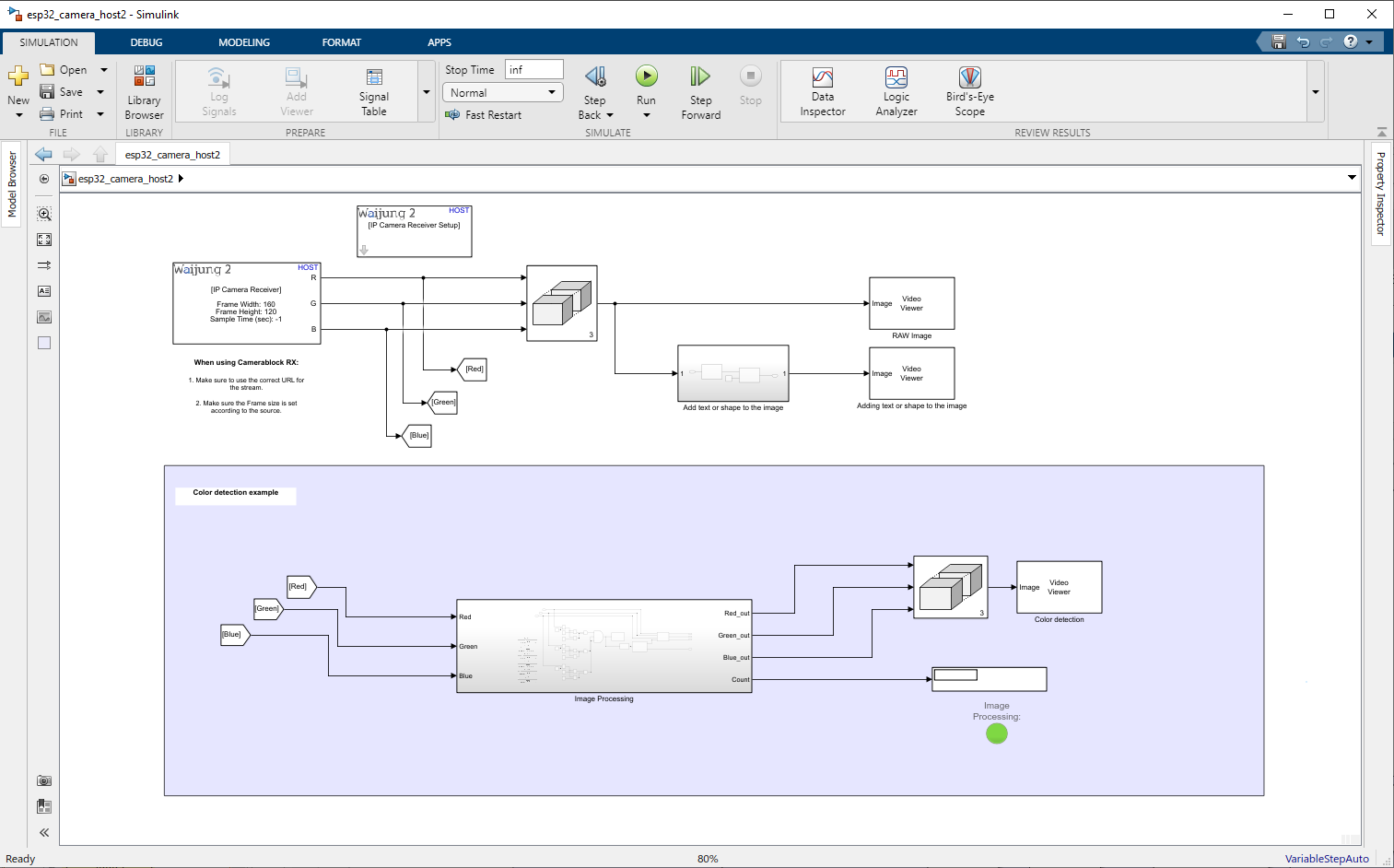Click the Image insert palette icon
This screenshot has width=1394, height=868.
coord(44,317)
